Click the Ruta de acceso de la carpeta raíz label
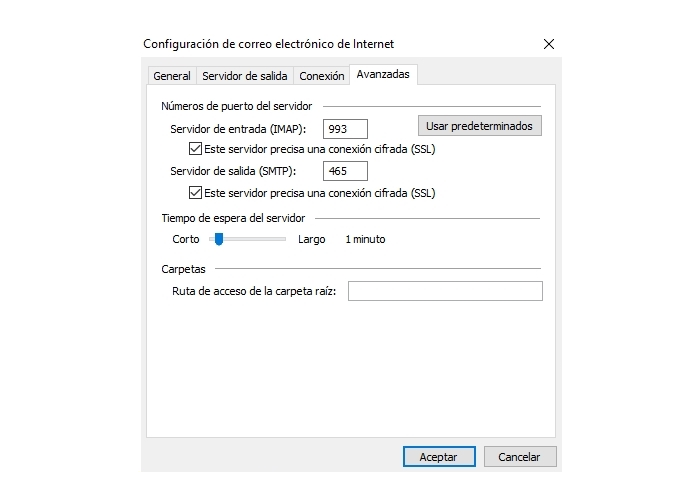The width and height of the screenshot is (700, 500). pyautogui.click(x=254, y=291)
